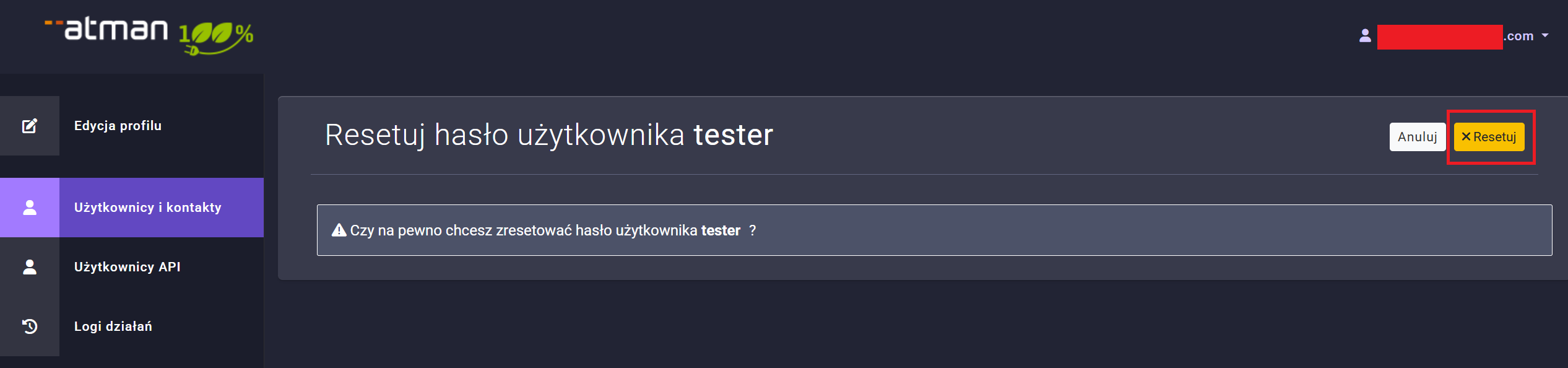Click the green 100% leaf badge
Image resolution: width=1568 pixels, height=368 pixels.
point(216,37)
